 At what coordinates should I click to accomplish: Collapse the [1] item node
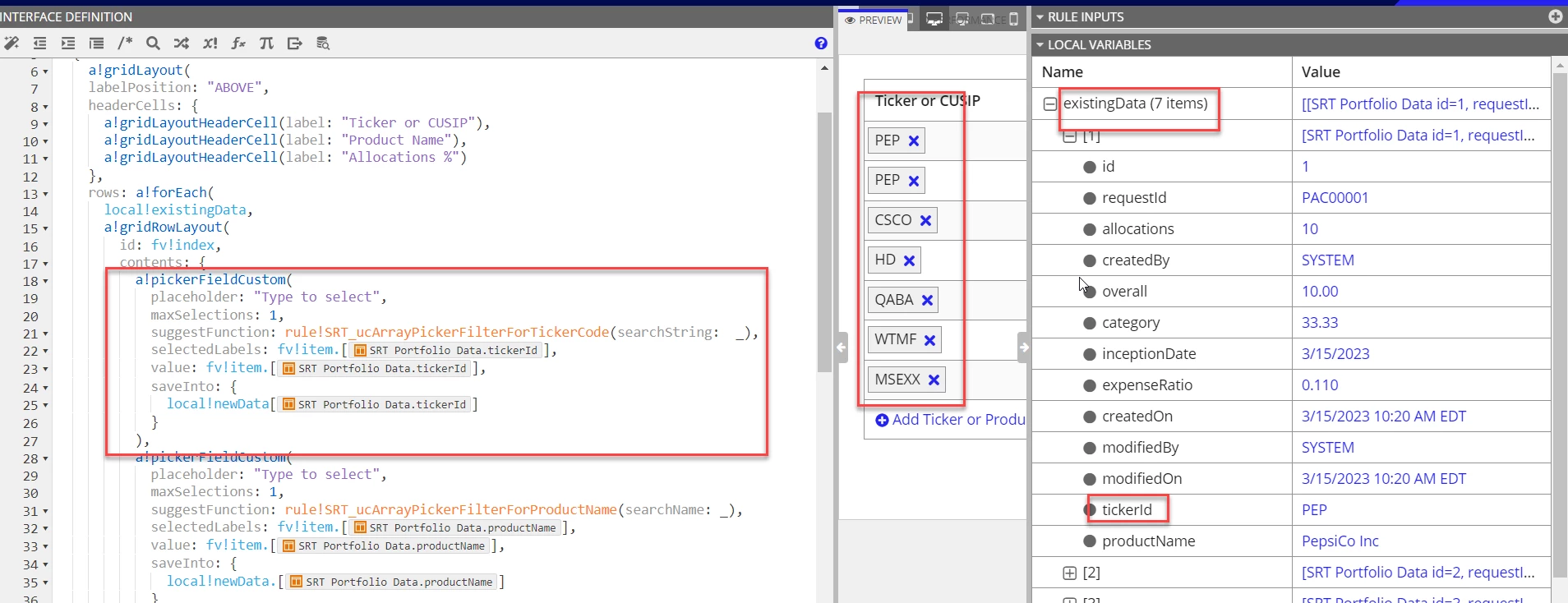(x=1069, y=136)
